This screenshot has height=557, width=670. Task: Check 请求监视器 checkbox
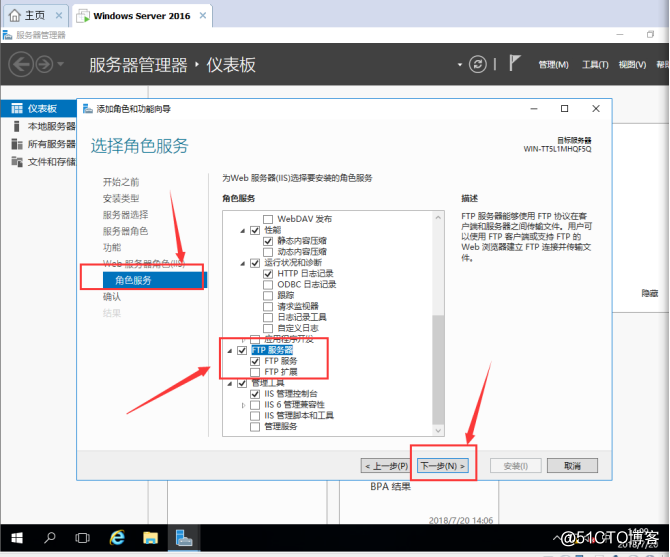[268, 307]
